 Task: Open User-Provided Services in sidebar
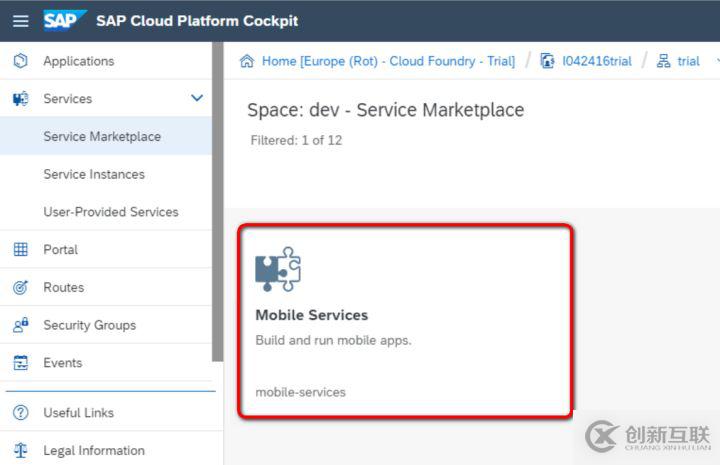pos(111,212)
